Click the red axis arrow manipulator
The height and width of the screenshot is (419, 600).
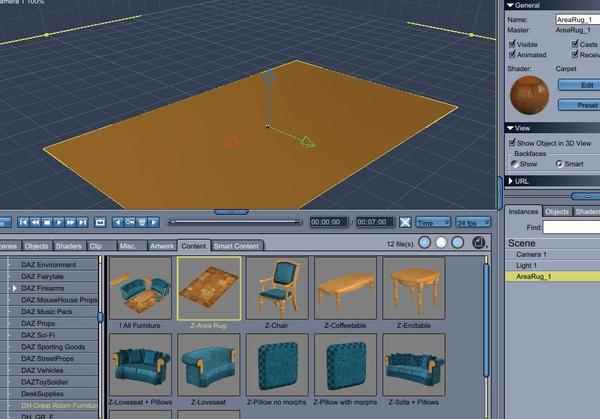(230, 143)
